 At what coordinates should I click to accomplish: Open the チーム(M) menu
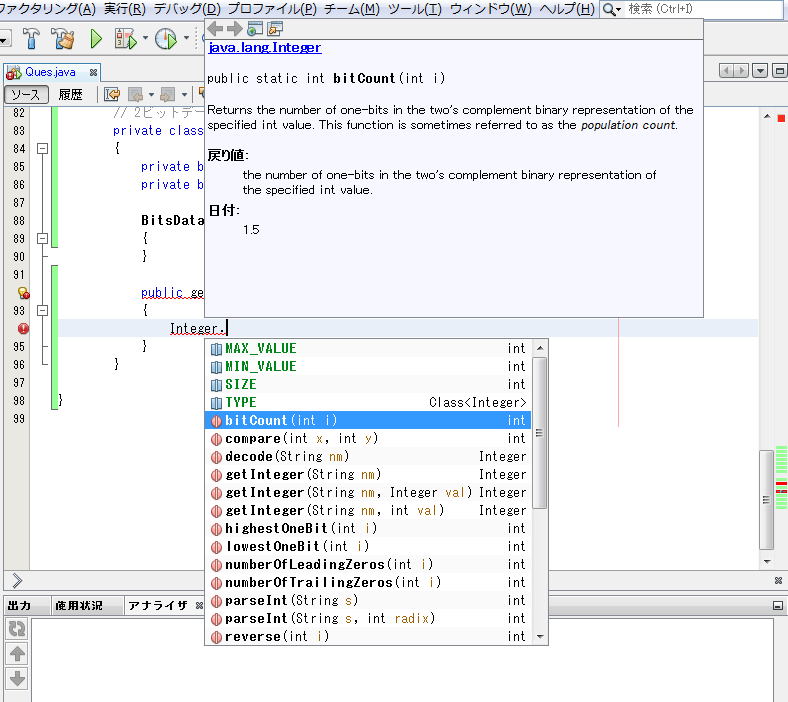[x=352, y=9]
